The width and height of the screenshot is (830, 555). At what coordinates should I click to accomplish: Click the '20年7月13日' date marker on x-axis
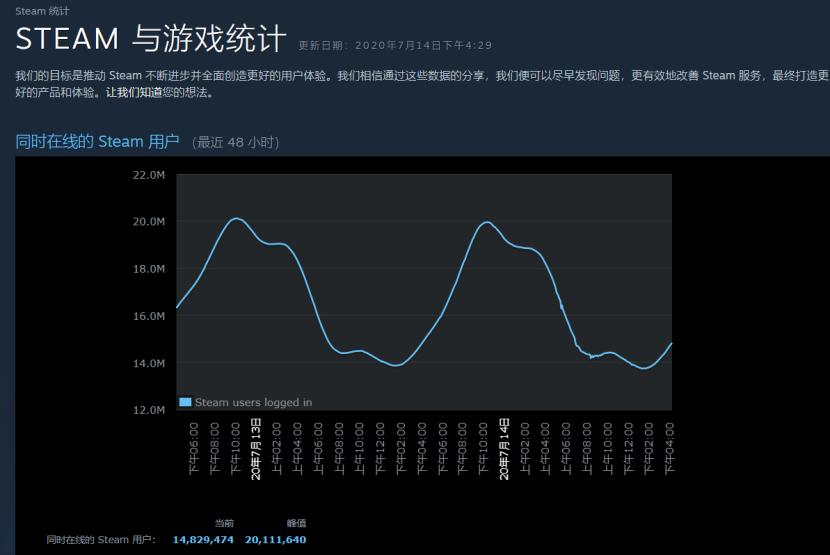256,449
